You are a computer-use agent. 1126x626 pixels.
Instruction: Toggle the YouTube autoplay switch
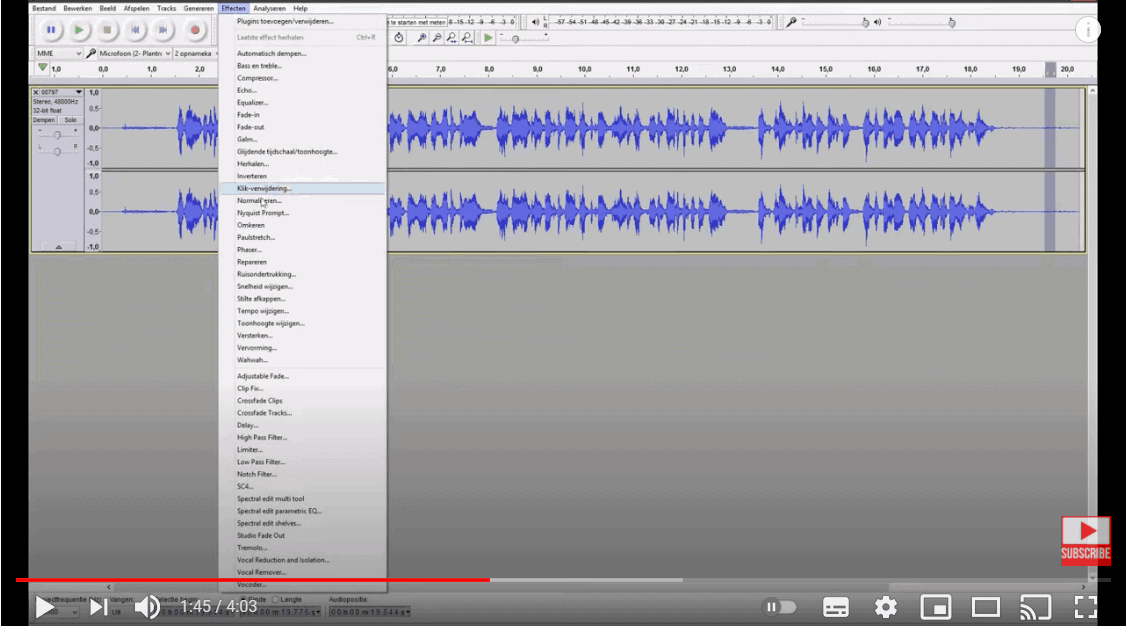(x=780, y=607)
